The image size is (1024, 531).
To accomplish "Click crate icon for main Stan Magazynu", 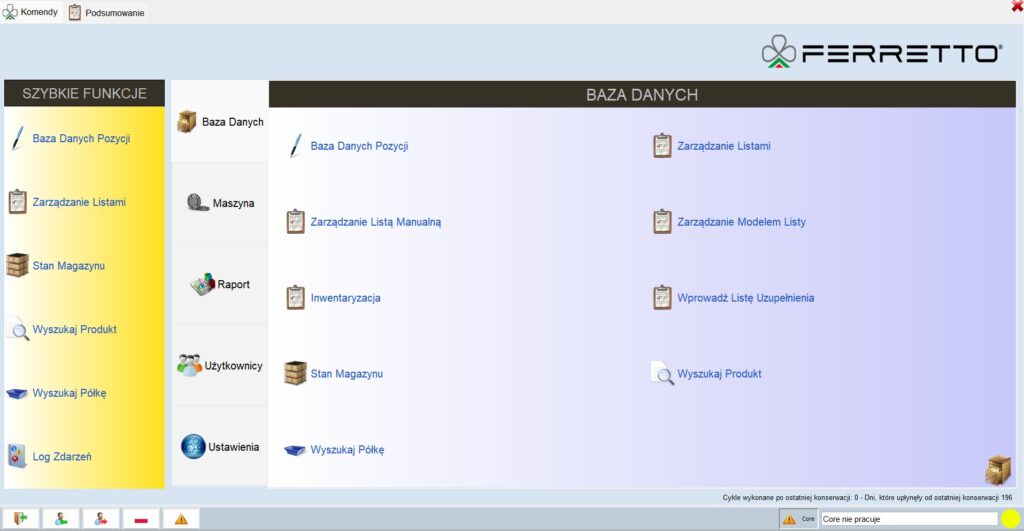I will [295, 373].
